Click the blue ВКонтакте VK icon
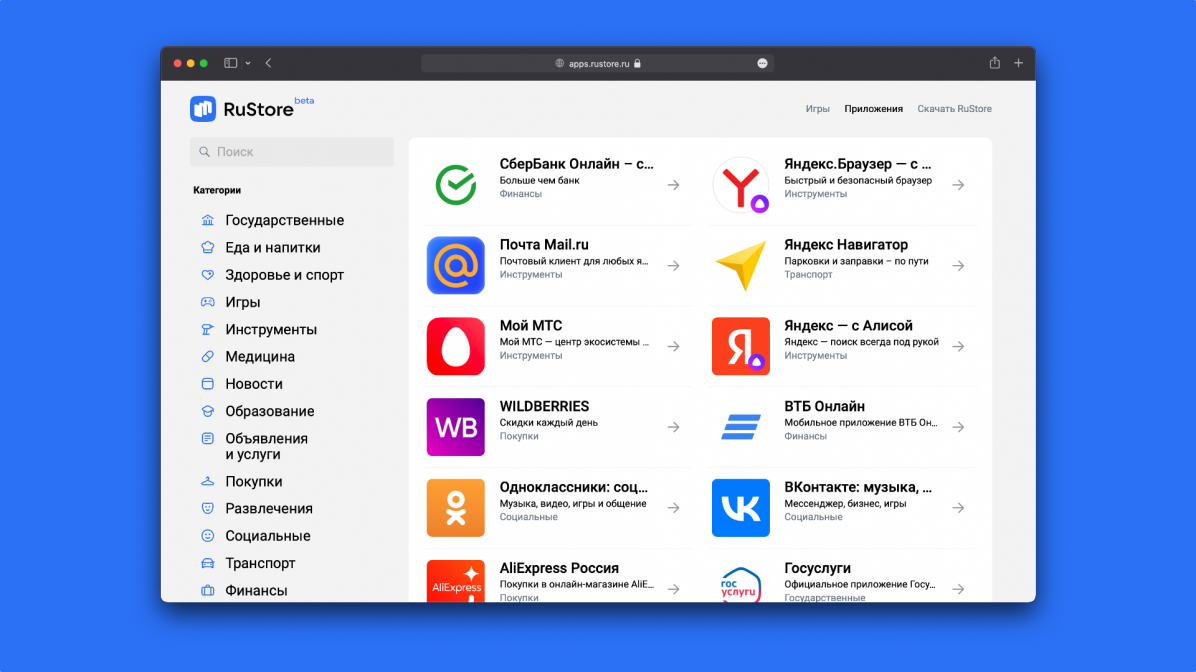Image resolution: width=1196 pixels, height=672 pixels. point(740,508)
